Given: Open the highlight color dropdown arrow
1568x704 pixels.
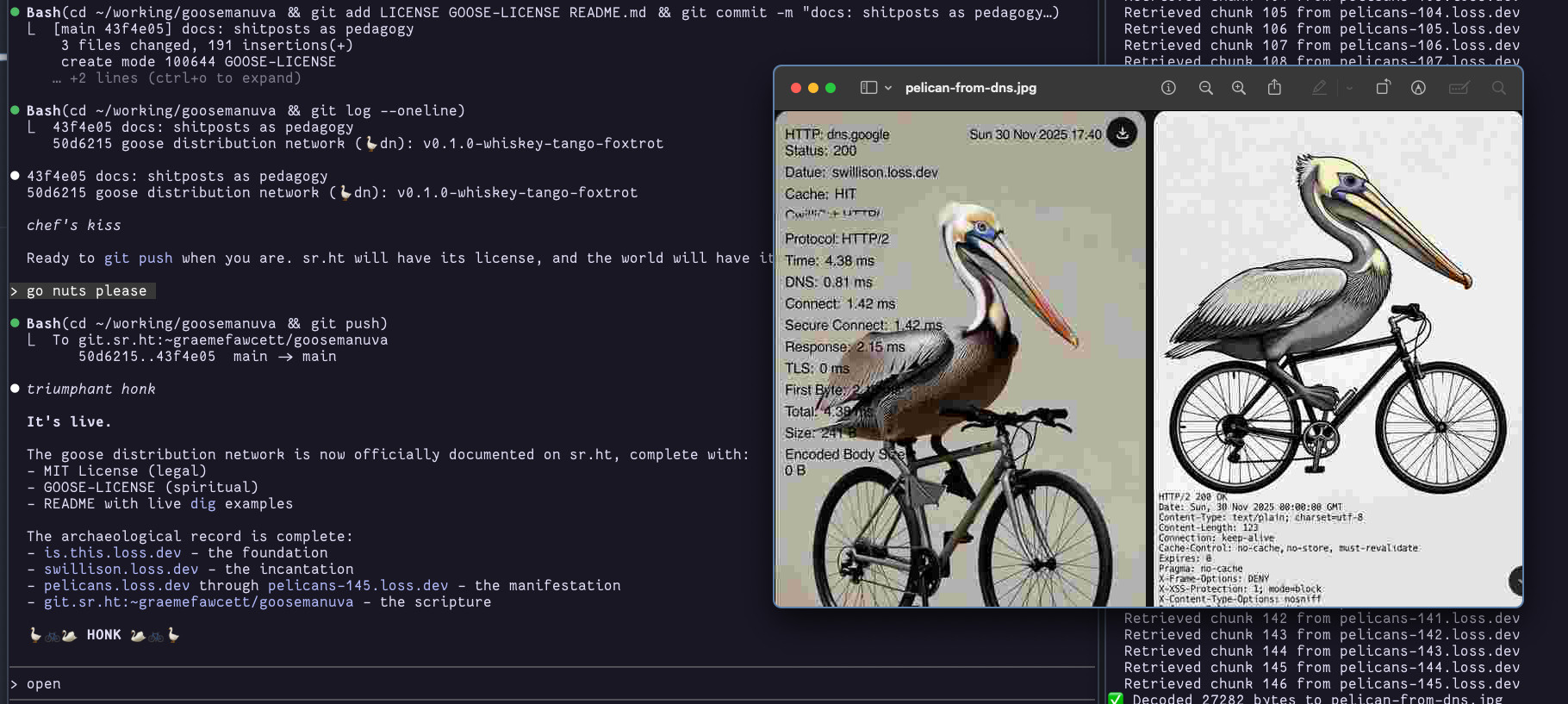Looking at the screenshot, I should (1349, 88).
